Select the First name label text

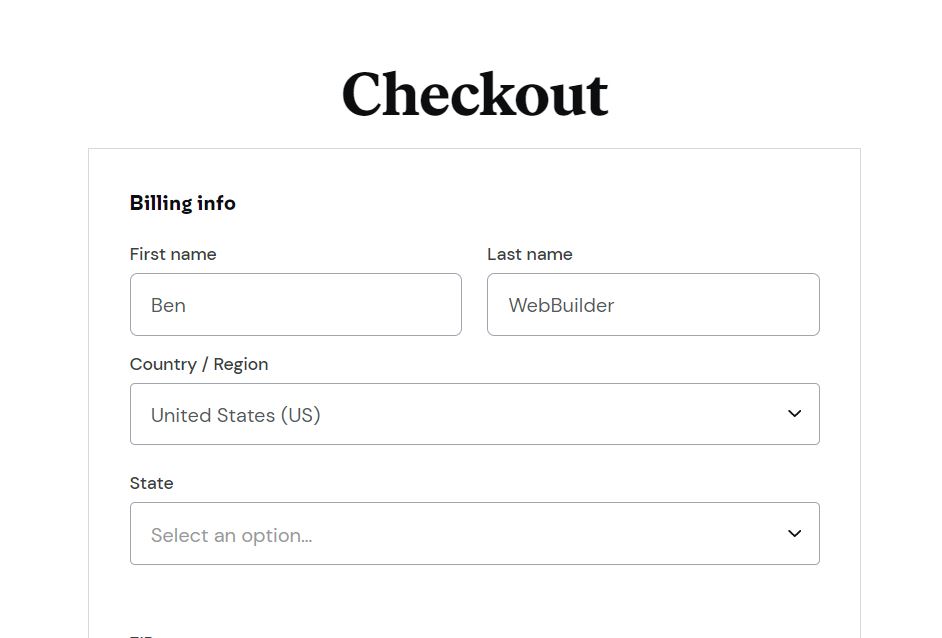tap(173, 254)
